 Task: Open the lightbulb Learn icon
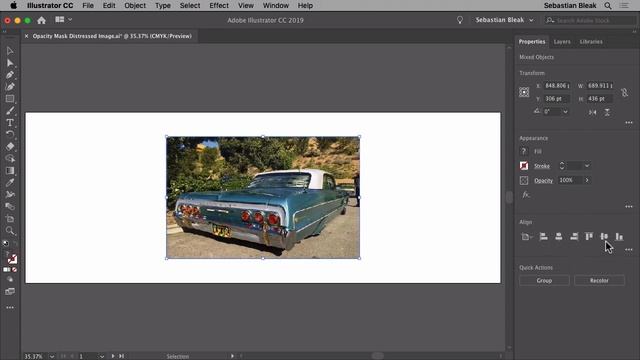460,20
